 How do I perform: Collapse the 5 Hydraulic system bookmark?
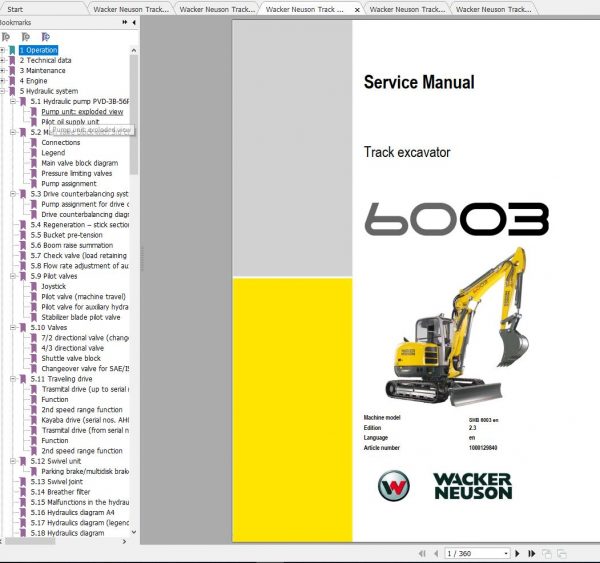3,91
